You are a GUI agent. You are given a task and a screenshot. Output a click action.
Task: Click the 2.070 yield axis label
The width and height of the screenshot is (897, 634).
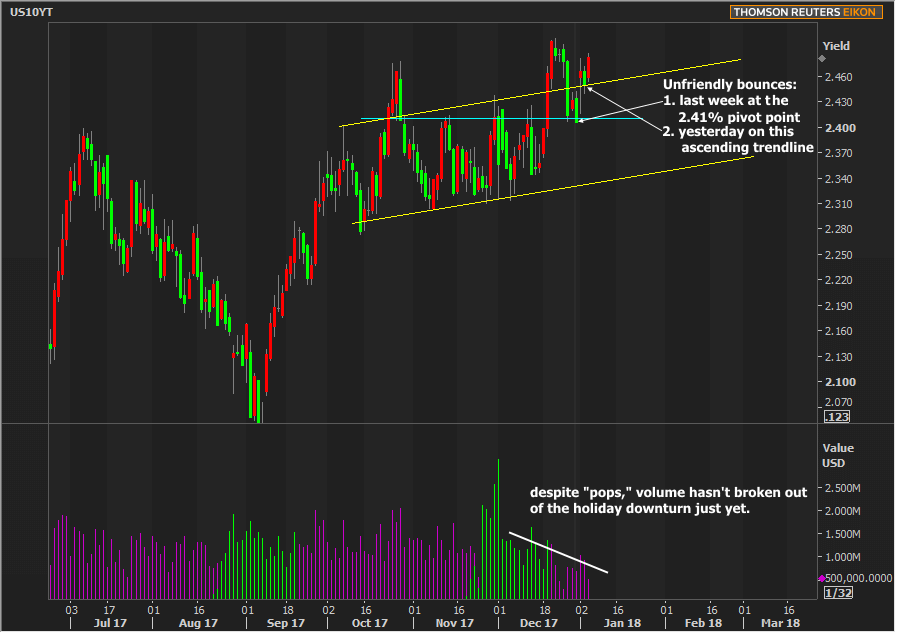[838, 402]
